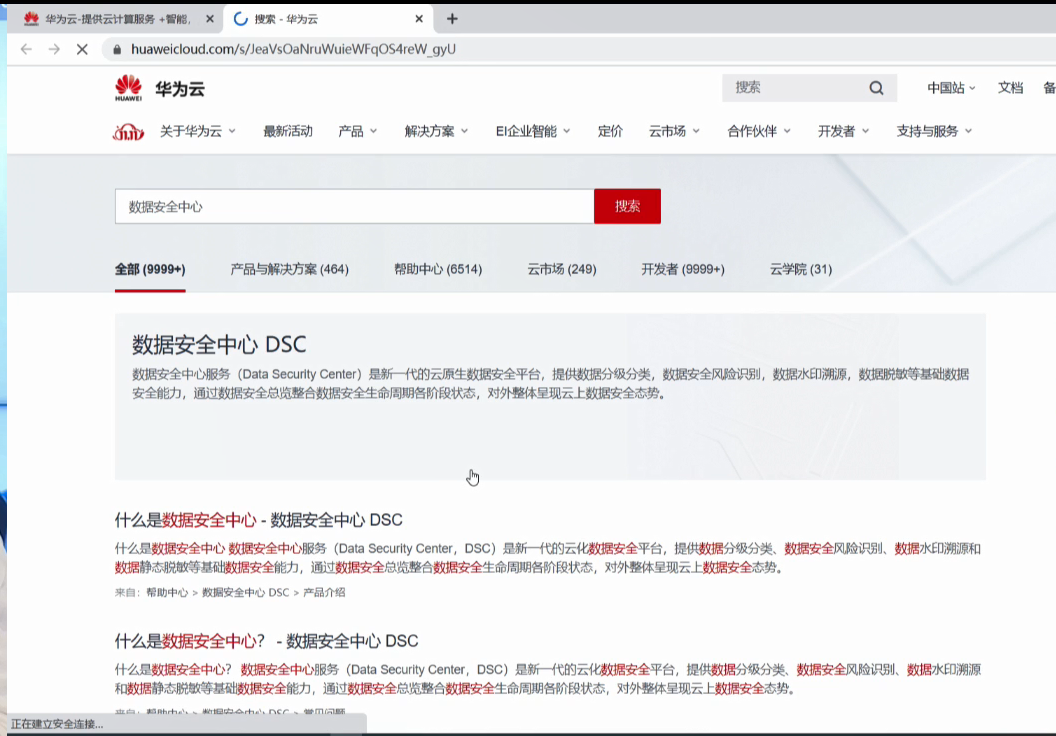Open 最新活动 in the navigation bar
This screenshot has height=736, width=1056.
click(x=288, y=131)
